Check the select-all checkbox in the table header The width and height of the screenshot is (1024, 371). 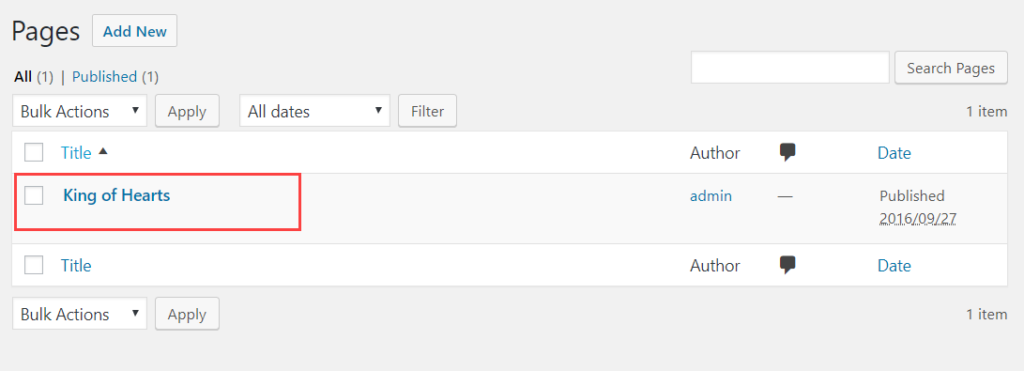click(33, 153)
